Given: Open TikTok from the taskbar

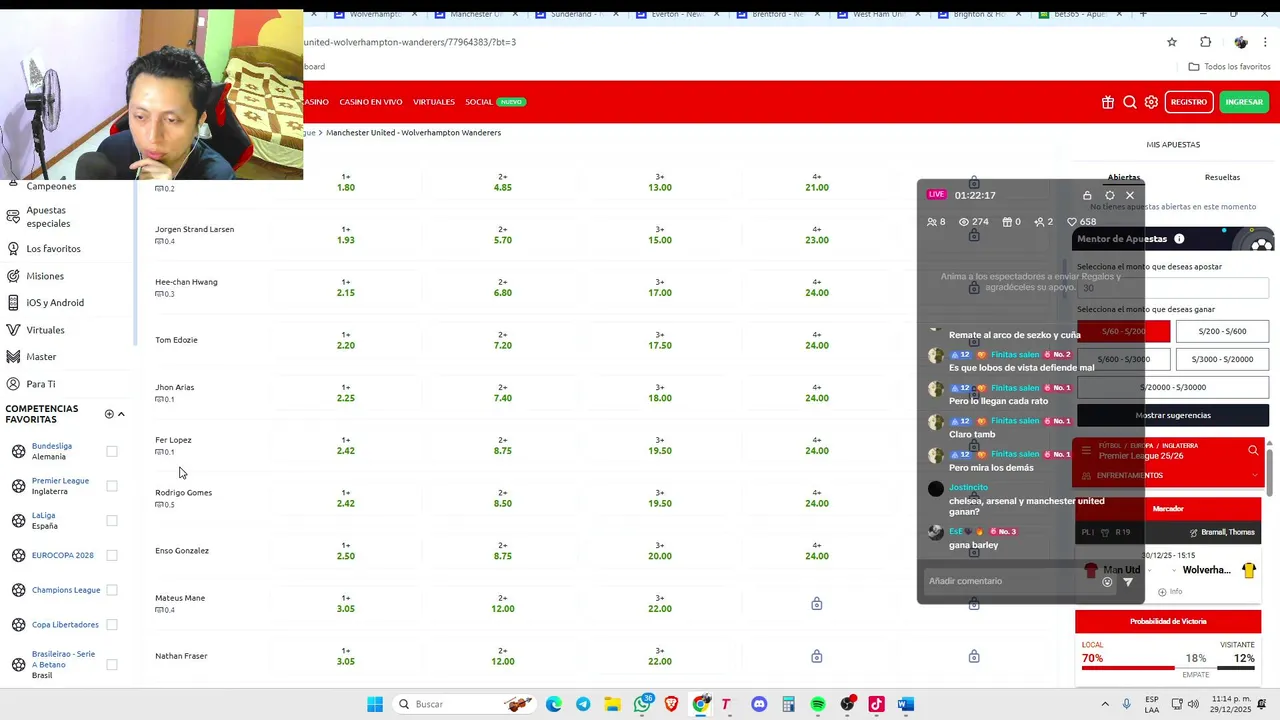Looking at the screenshot, I should [x=876, y=704].
